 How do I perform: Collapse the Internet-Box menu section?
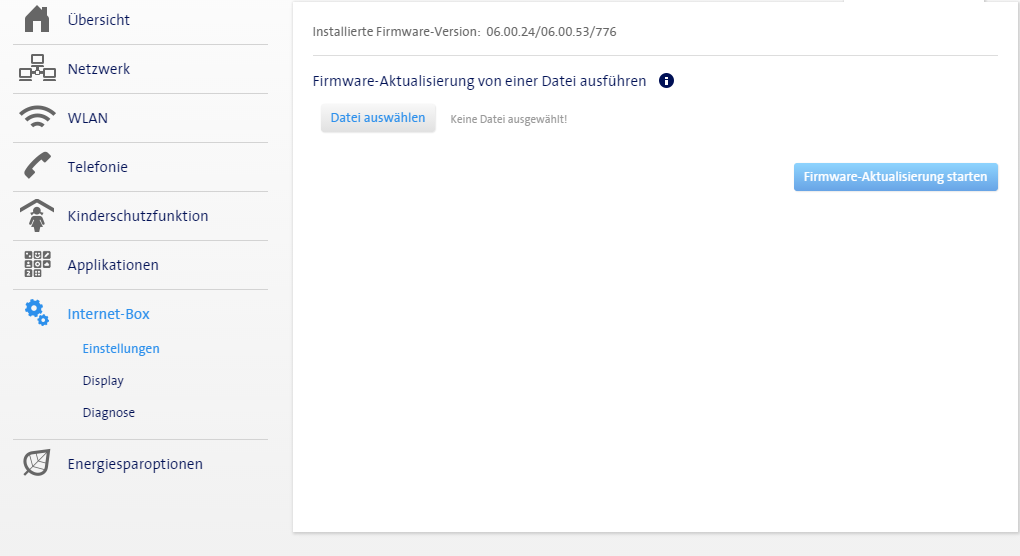[109, 313]
